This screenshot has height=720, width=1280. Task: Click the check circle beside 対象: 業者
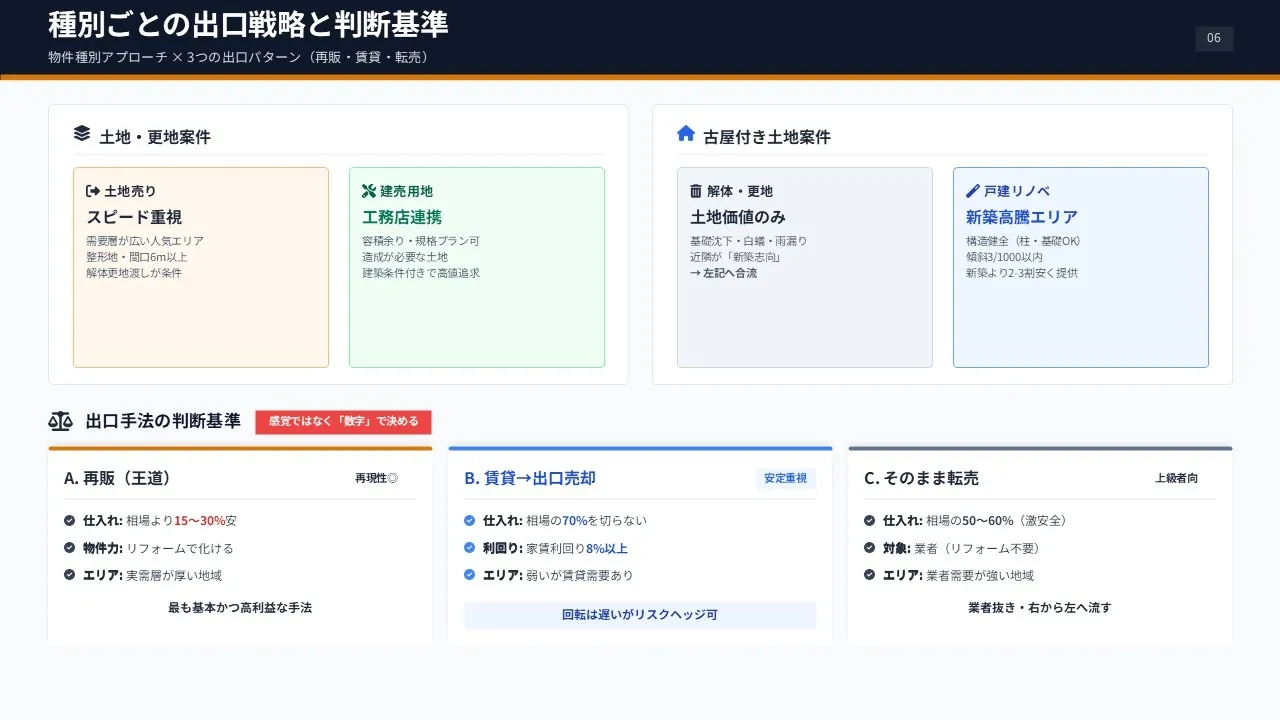click(x=870, y=548)
